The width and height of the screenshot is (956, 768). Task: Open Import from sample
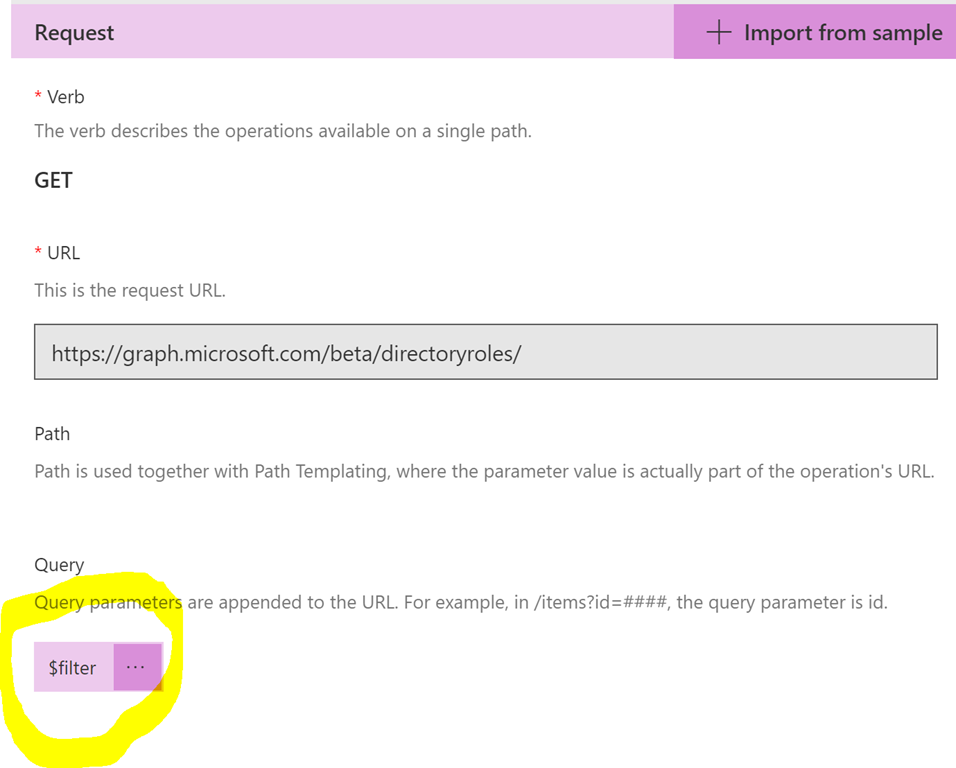coord(815,32)
